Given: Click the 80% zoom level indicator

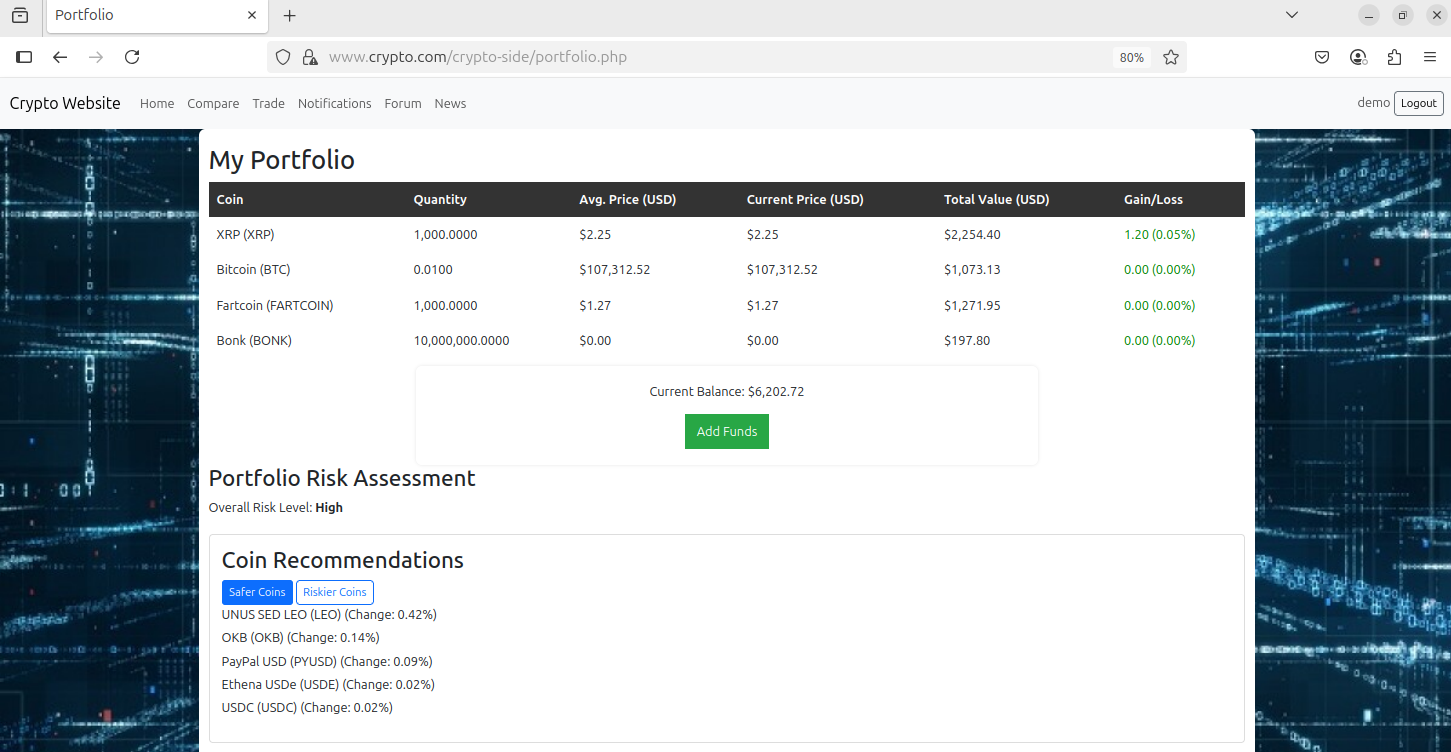Looking at the screenshot, I should pyautogui.click(x=1131, y=58).
